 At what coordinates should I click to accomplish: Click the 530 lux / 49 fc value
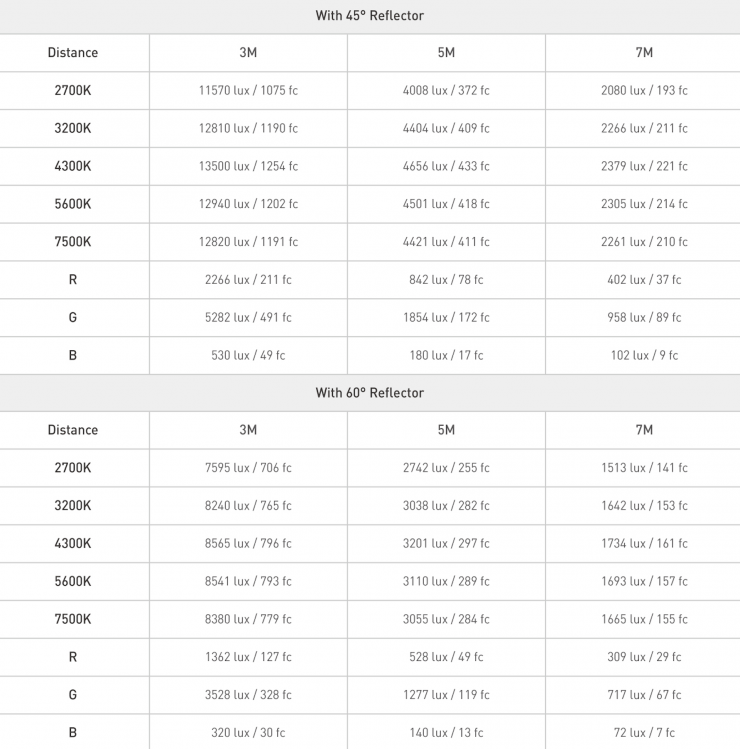pyautogui.click(x=248, y=355)
